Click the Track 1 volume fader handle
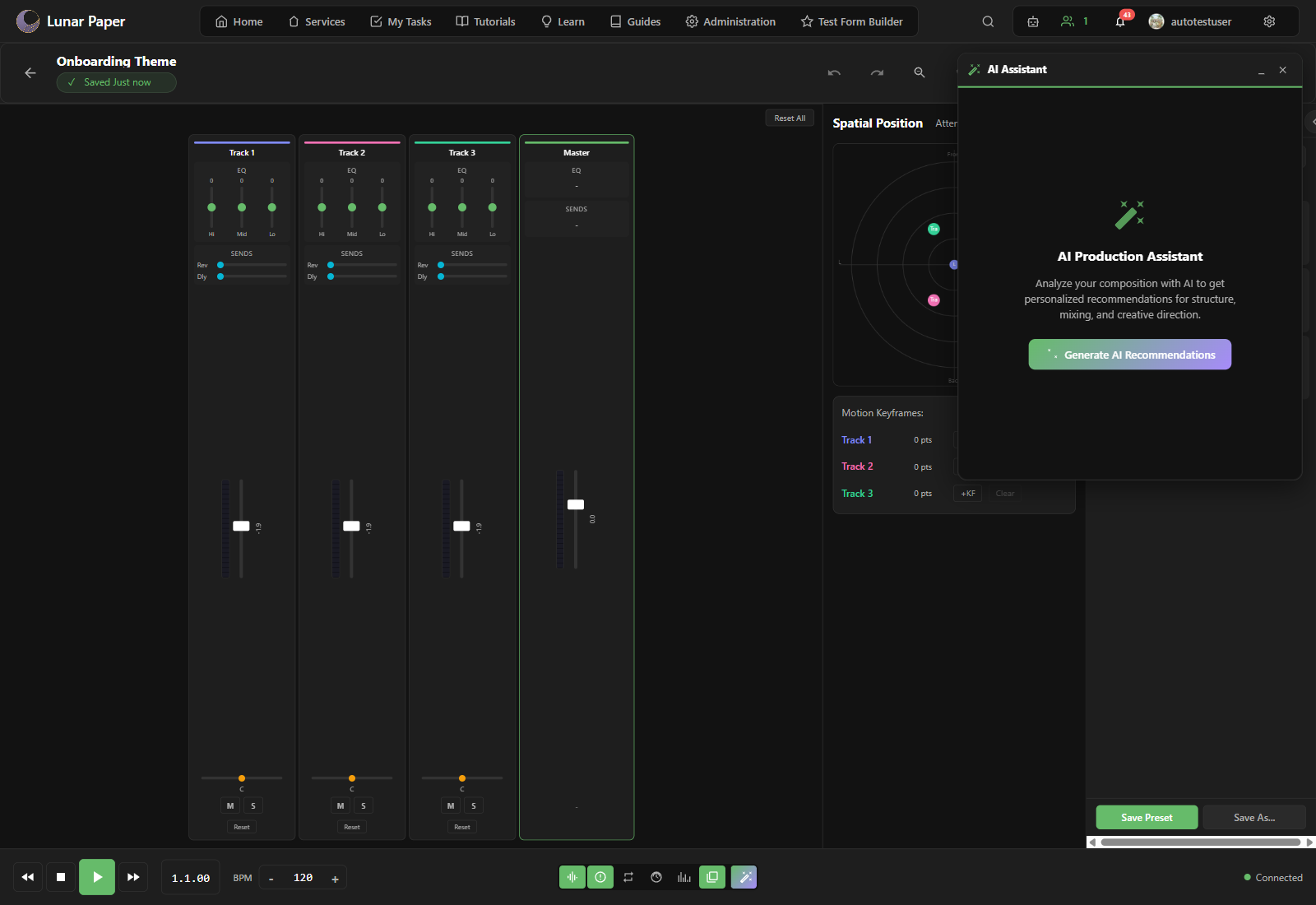 point(241,526)
